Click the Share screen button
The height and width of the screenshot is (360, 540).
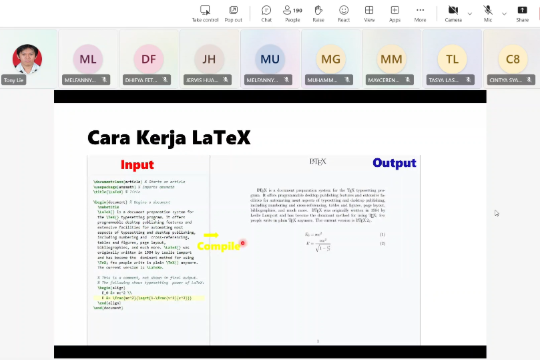coord(522,14)
